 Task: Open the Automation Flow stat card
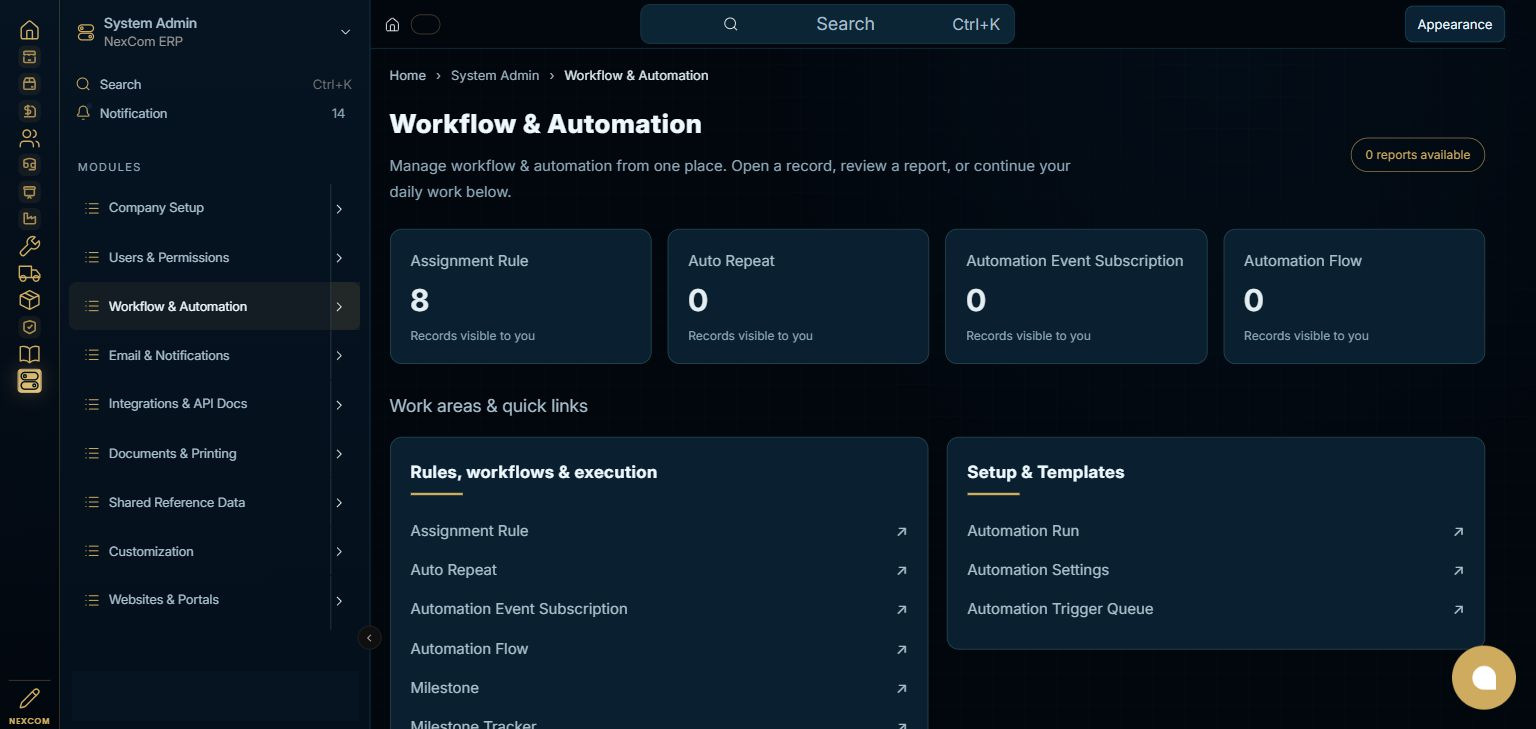pyautogui.click(x=1354, y=296)
